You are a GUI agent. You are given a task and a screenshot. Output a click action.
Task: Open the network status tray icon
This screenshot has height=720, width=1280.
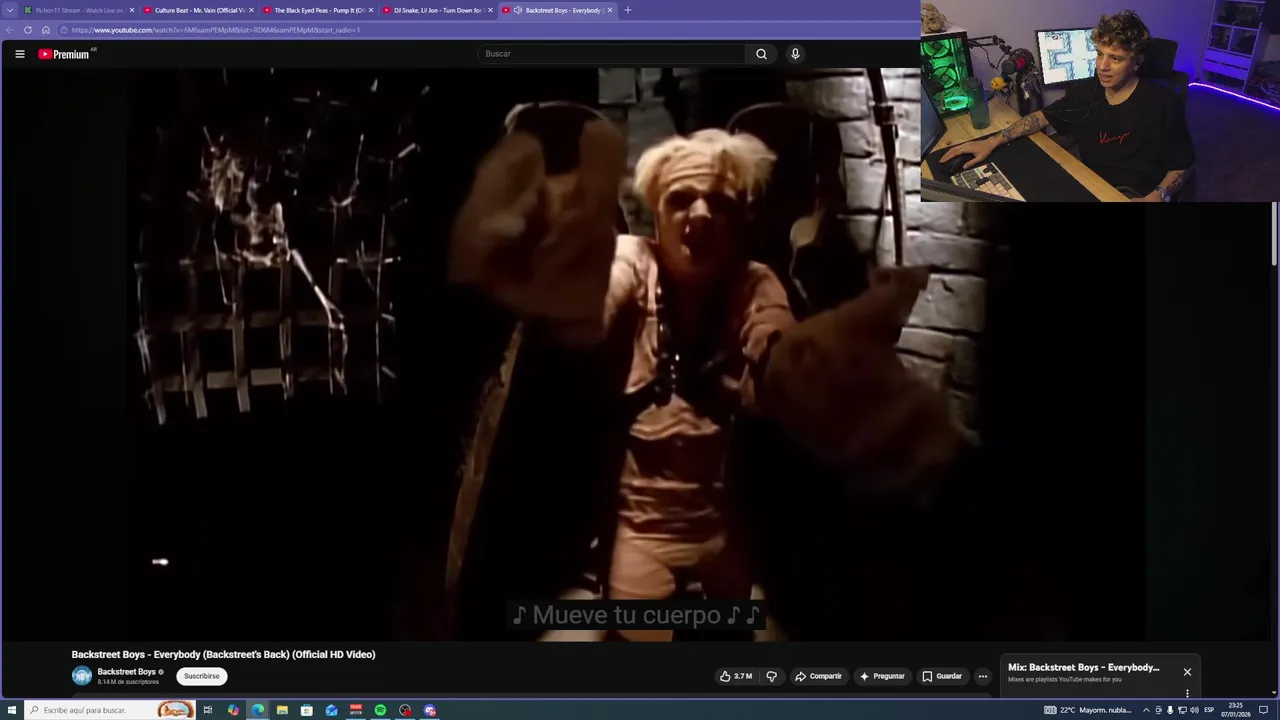coord(1182,710)
